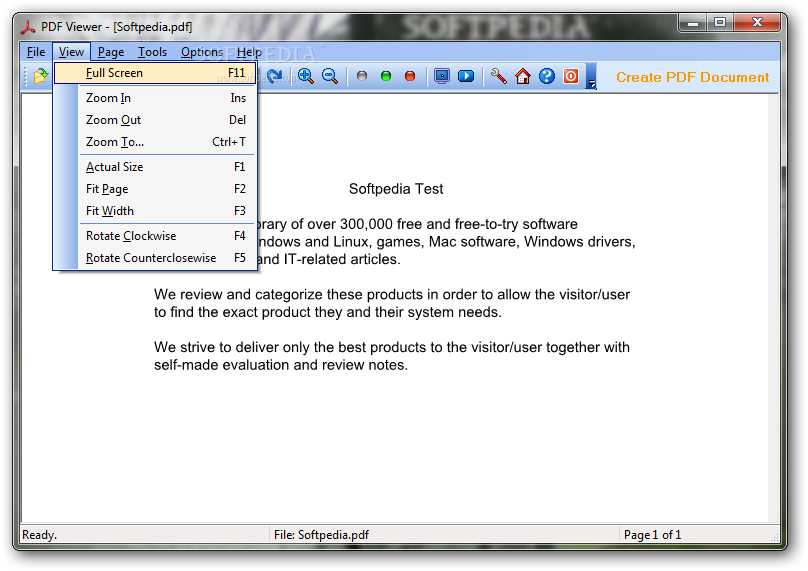Maximize the PDF Viewer window
The width and height of the screenshot is (808, 571).
click(720, 23)
